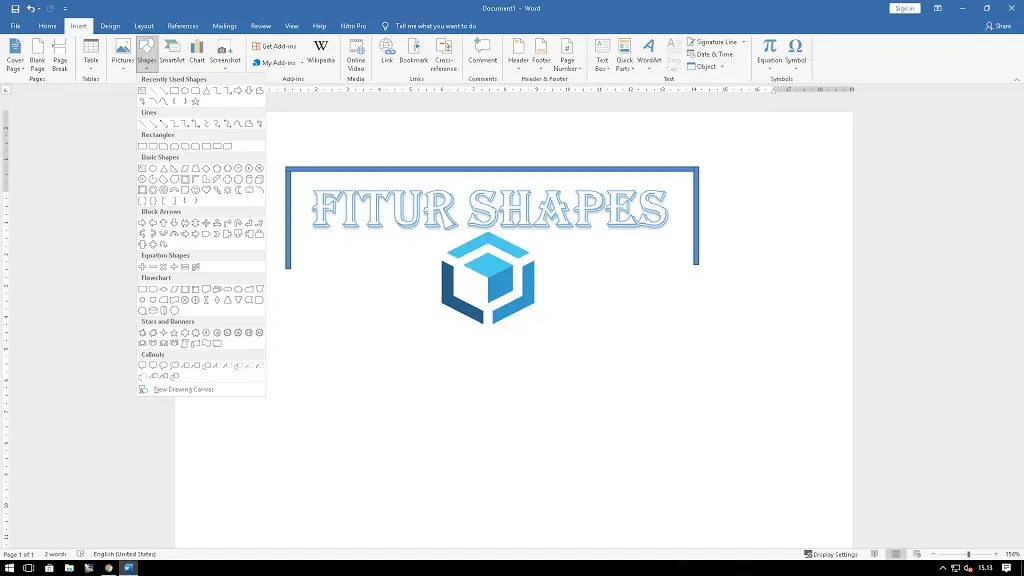
Task: Go to the Mailings tab
Action: pos(225,26)
